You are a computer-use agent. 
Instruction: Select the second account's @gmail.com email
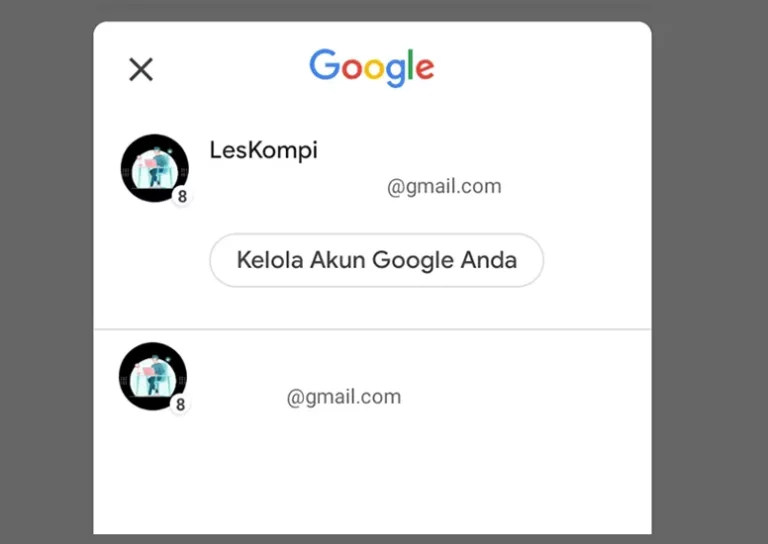tap(344, 397)
